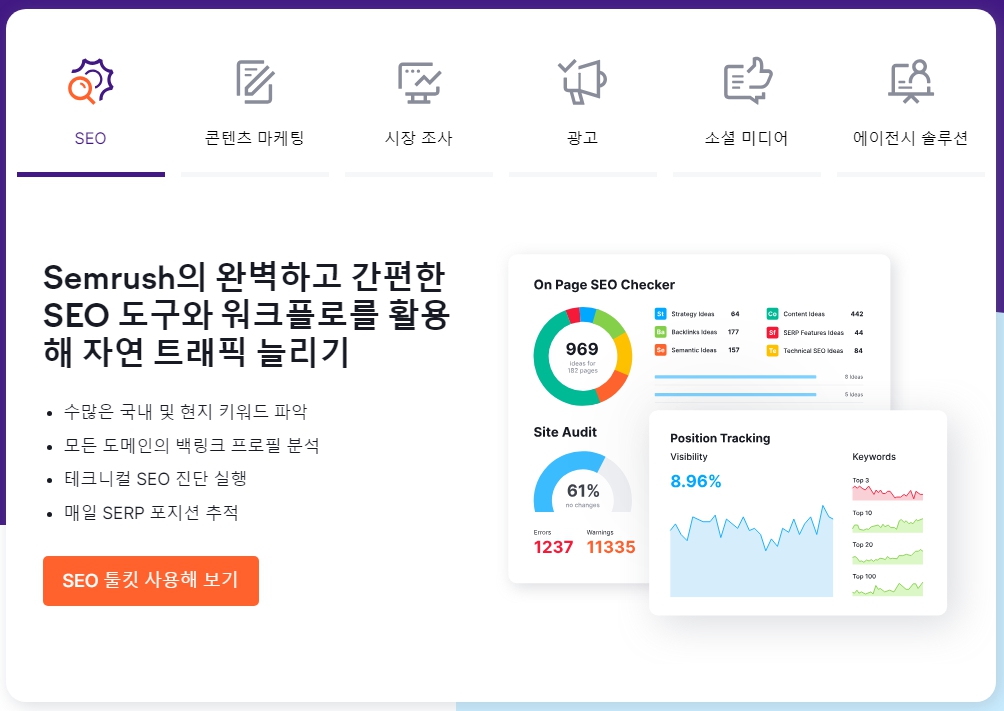Image resolution: width=1004 pixels, height=711 pixels.
Task: Click the 5 ideas progress bar
Action: [735, 395]
